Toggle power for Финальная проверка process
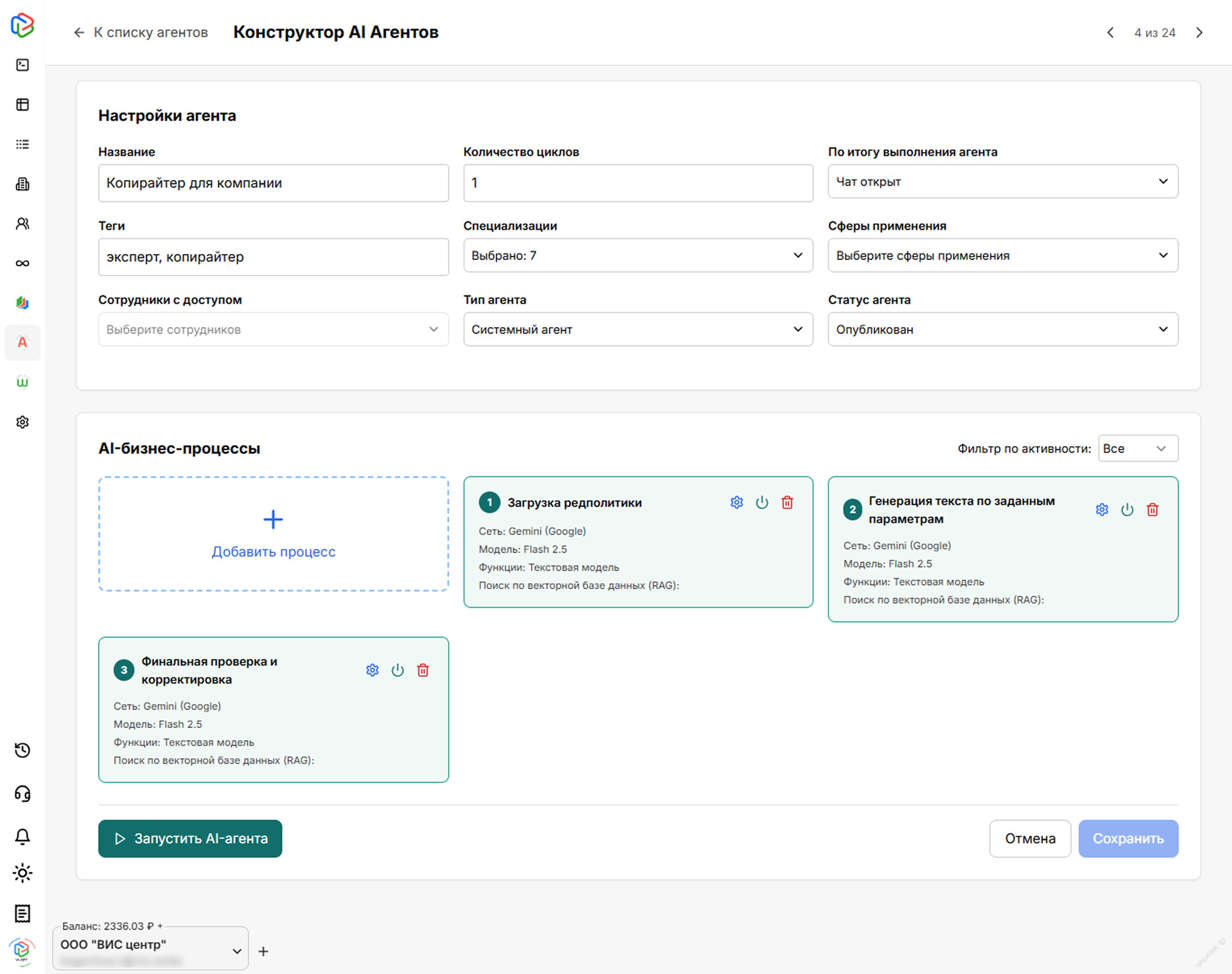This screenshot has height=974, width=1232. (398, 670)
